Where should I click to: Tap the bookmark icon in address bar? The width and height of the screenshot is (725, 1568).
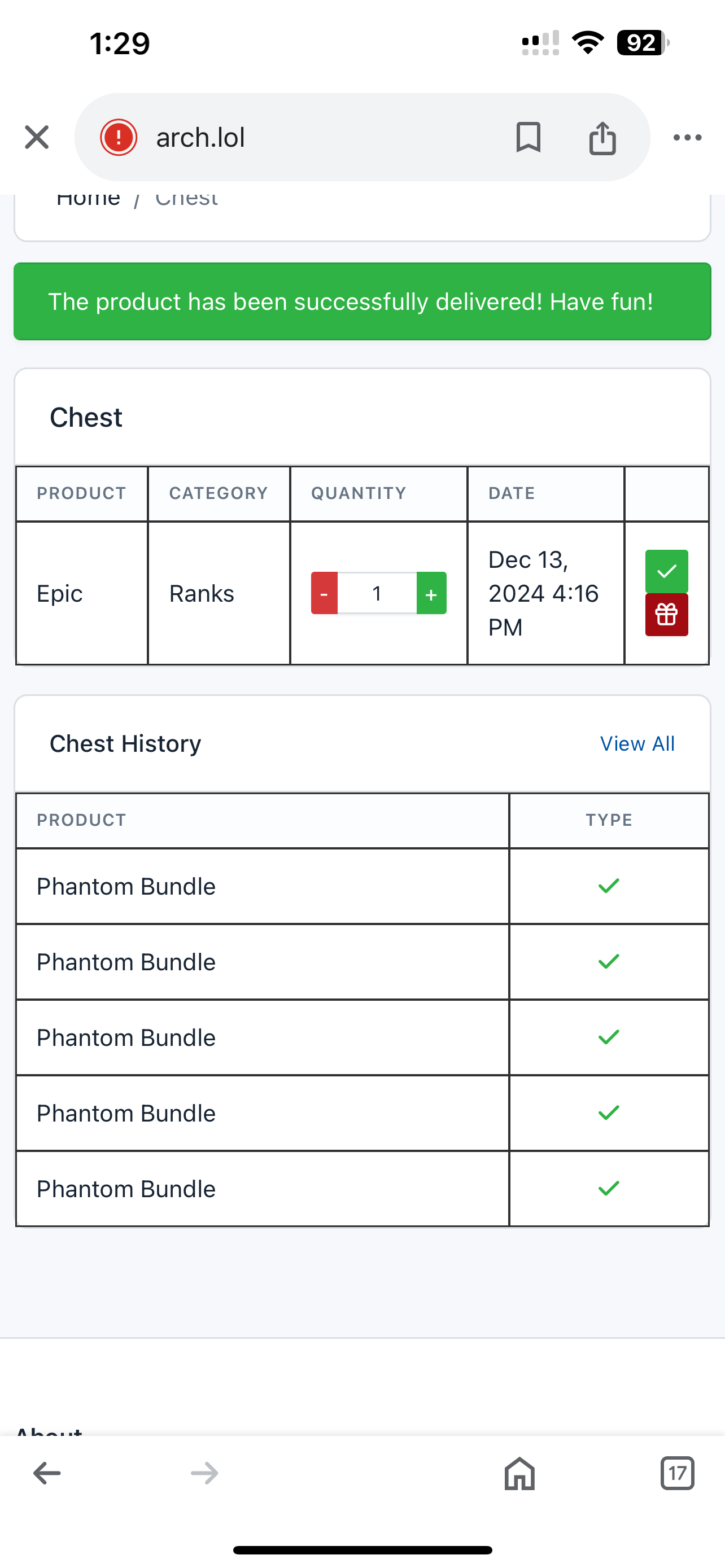pyautogui.click(x=528, y=137)
